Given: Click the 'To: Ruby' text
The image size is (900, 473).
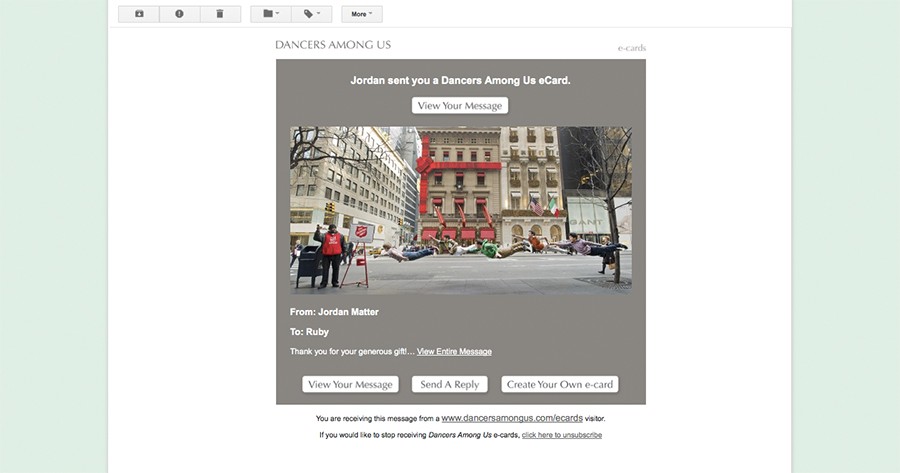Looking at the screenshot, I should click(x=309, y=332).
